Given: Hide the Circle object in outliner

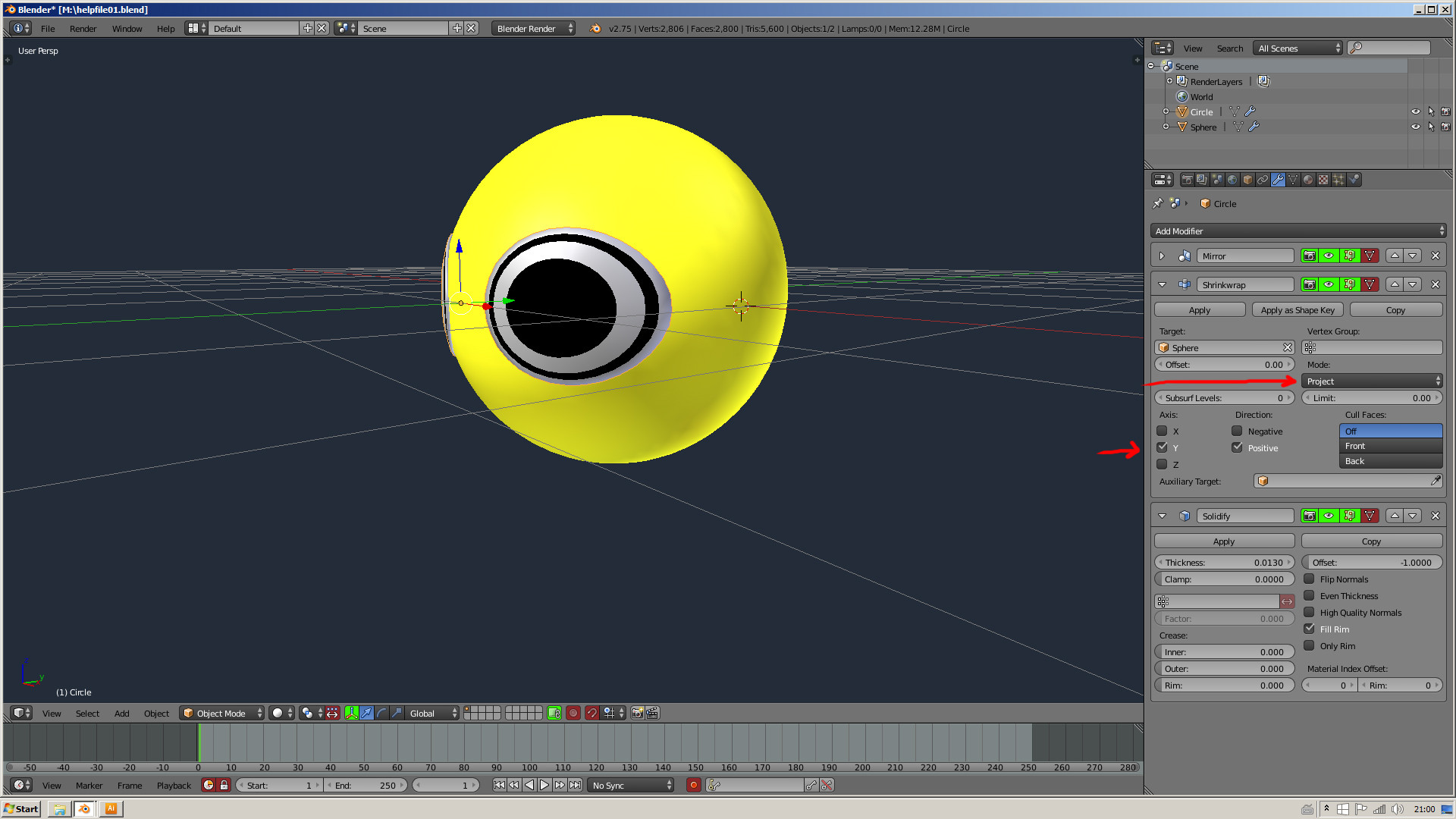Looking at the screenshot, I should (x=1415, y=111).
